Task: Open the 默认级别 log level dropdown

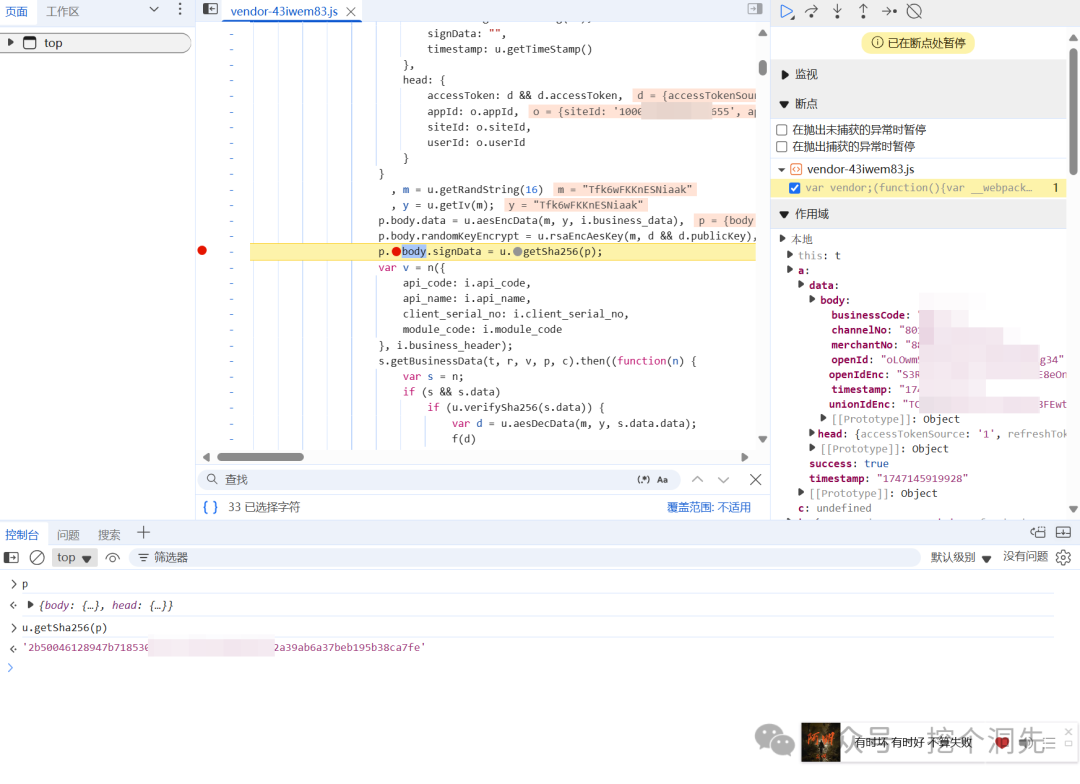Action: tap(961, 557)
